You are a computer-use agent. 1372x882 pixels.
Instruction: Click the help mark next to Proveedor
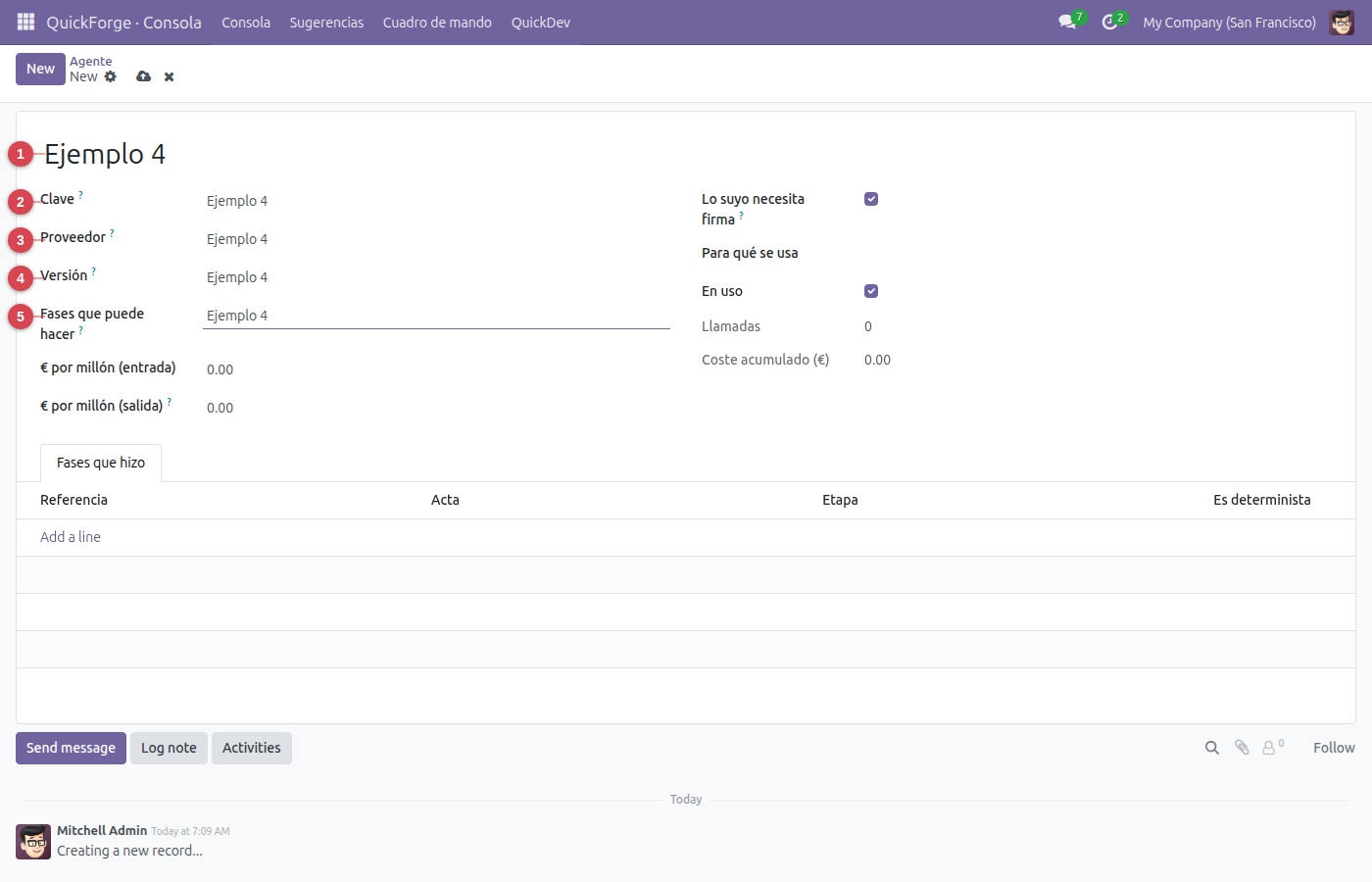(x=112, y=233)
